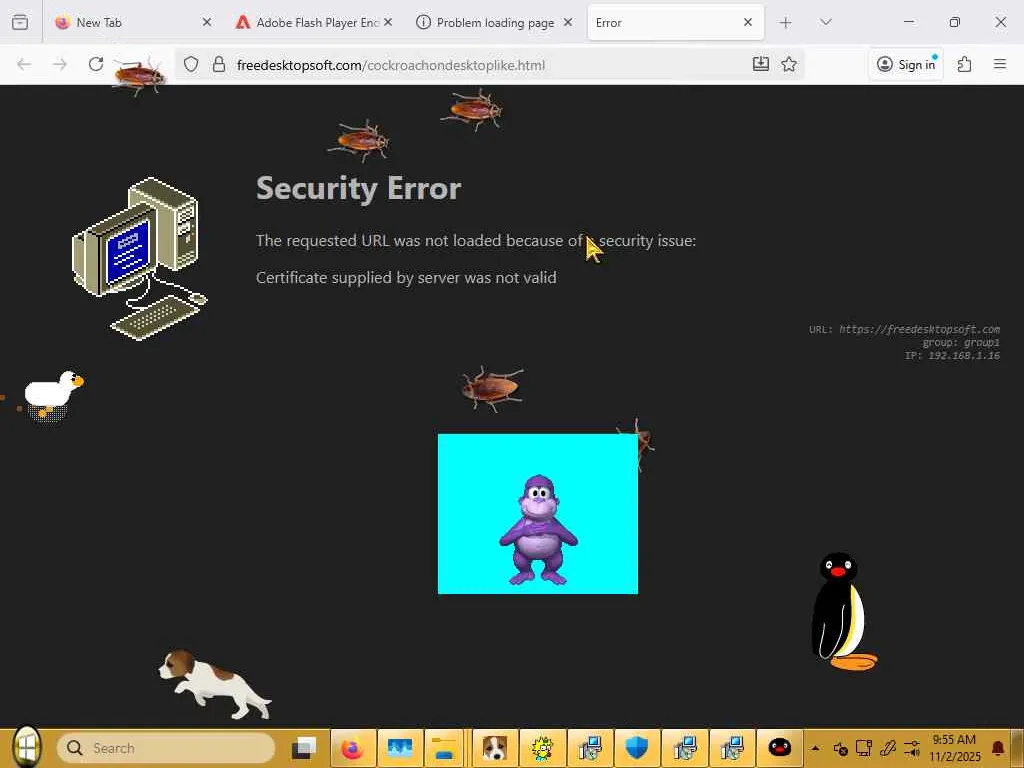Open the Firefox hamburger menu
Image resolution: width=1024 pixels, height=768 pixels.
(999, 64)
